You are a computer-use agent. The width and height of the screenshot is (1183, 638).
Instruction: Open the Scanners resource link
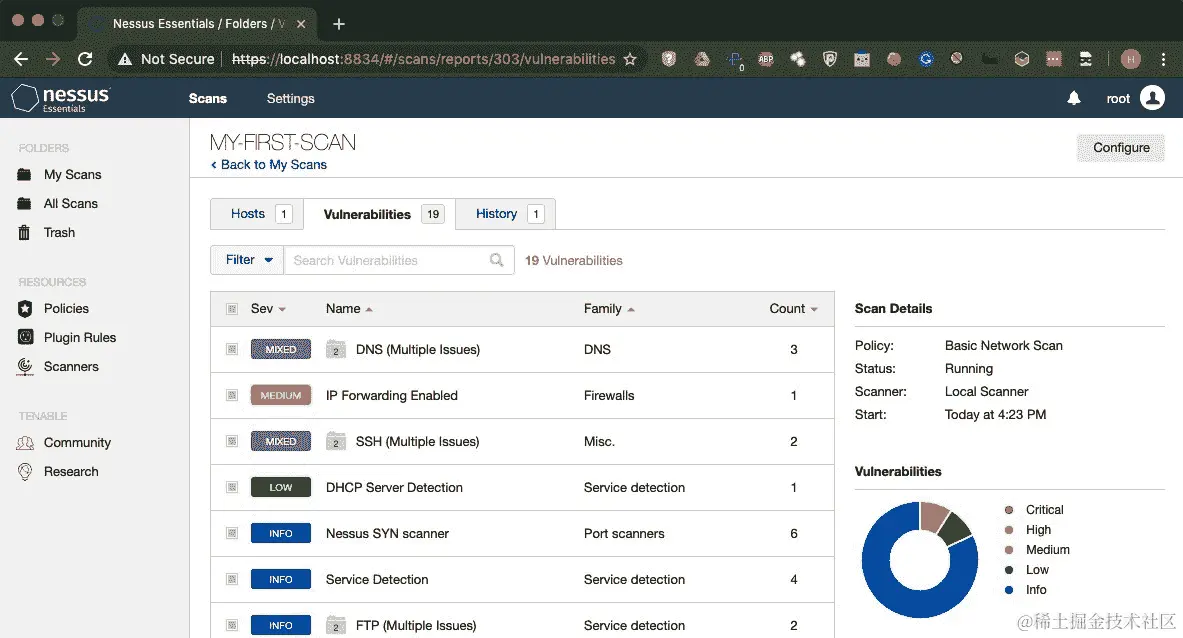pyautogui.click(x=71, y=367)
